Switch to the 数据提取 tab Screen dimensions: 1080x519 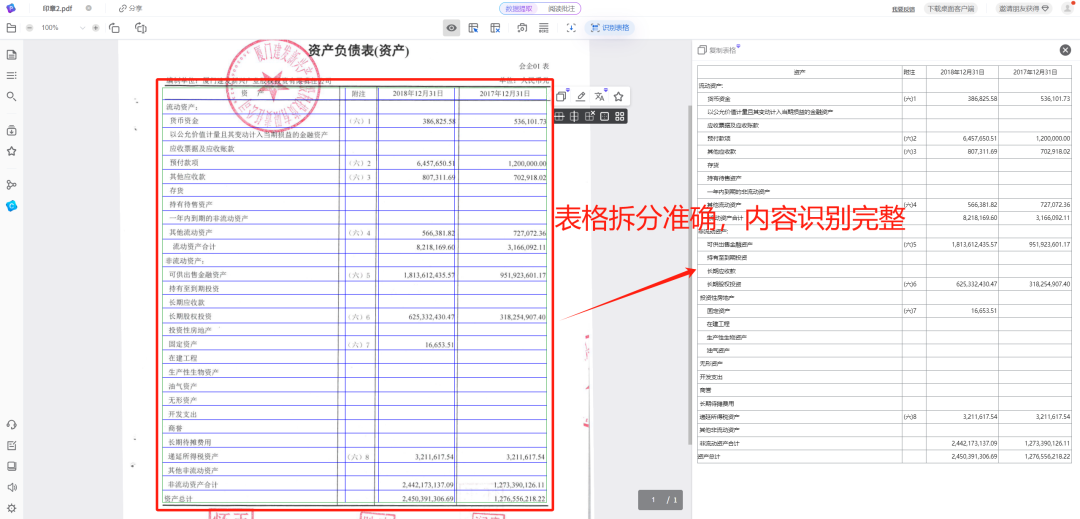pos(519,8)
